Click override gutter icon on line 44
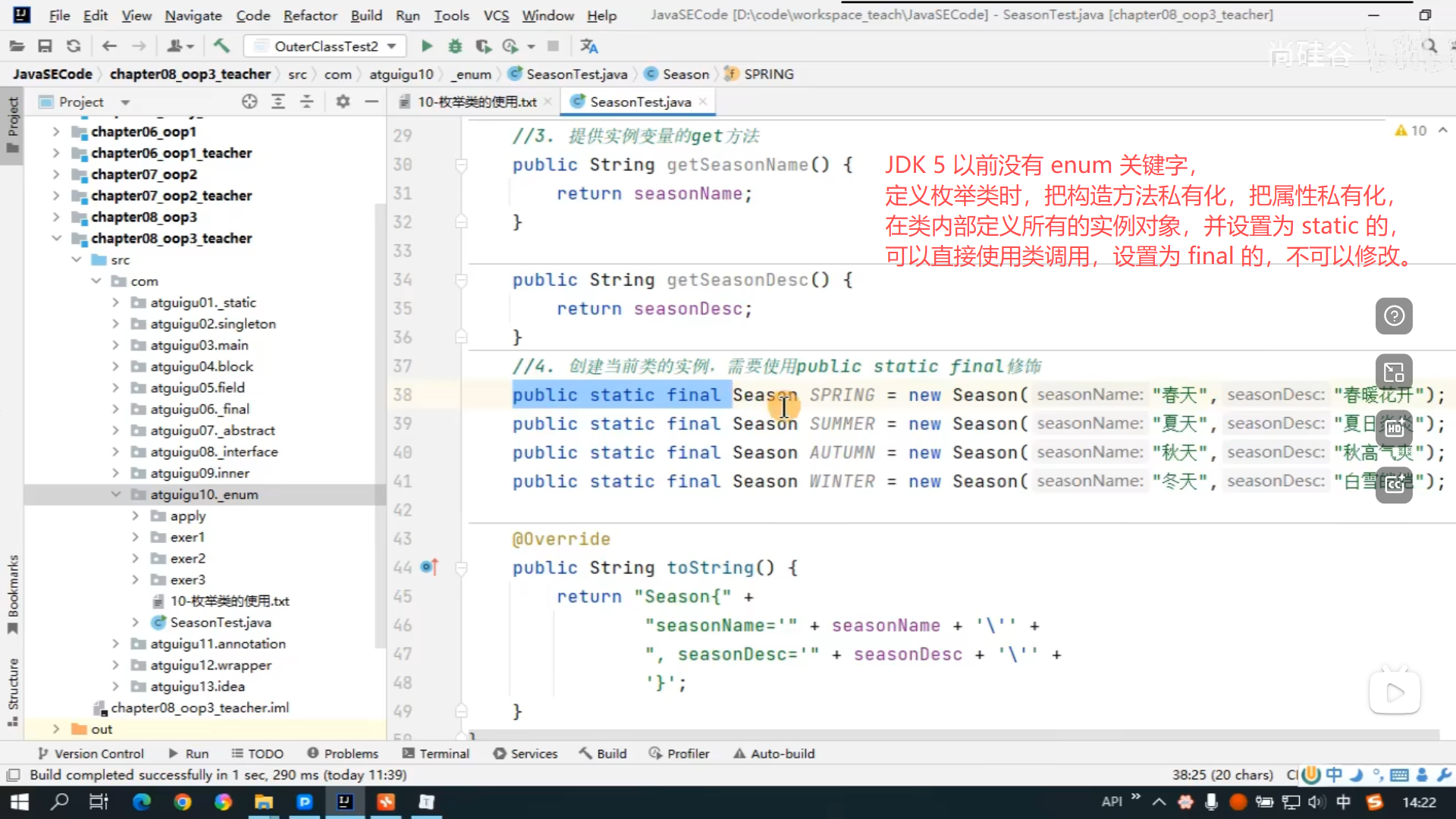The width and height of the screenshot is (1456, 819). (429, 567)
